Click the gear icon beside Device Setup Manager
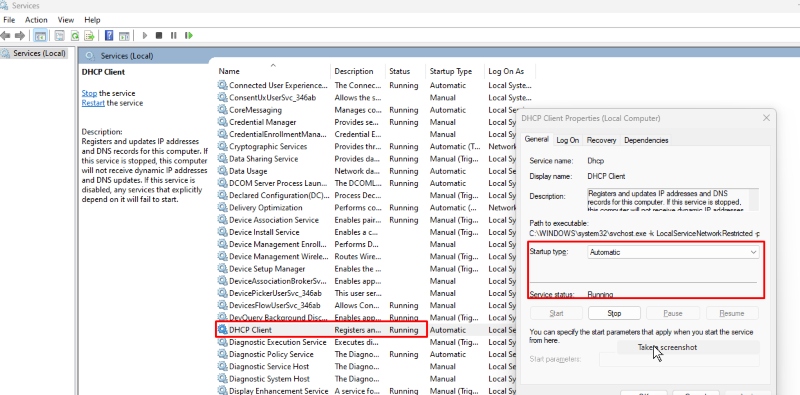Image resolution: width=800 pixels, height=395 pixels. [222, 269]
